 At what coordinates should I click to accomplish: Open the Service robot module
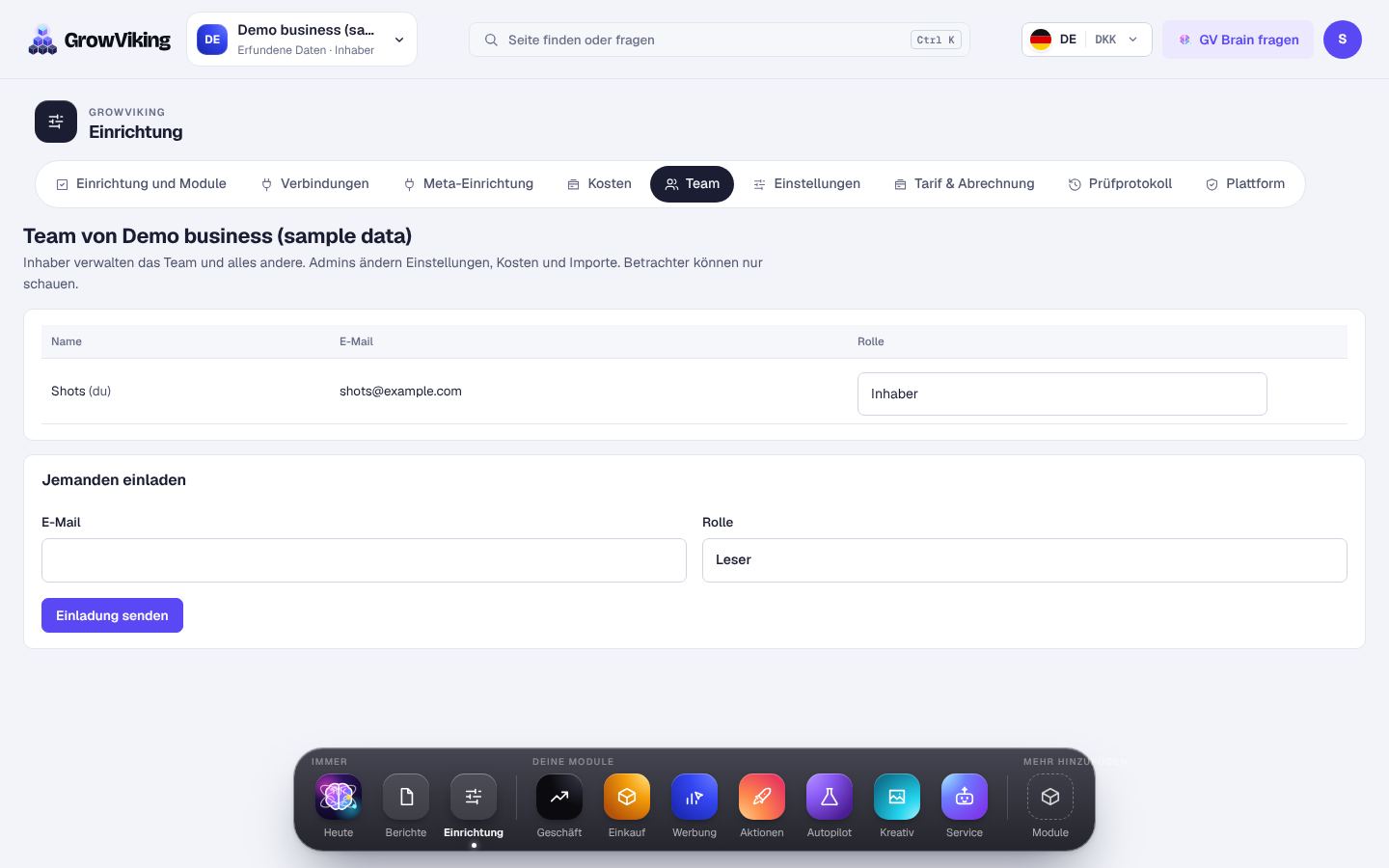click(x=965, y=797)
